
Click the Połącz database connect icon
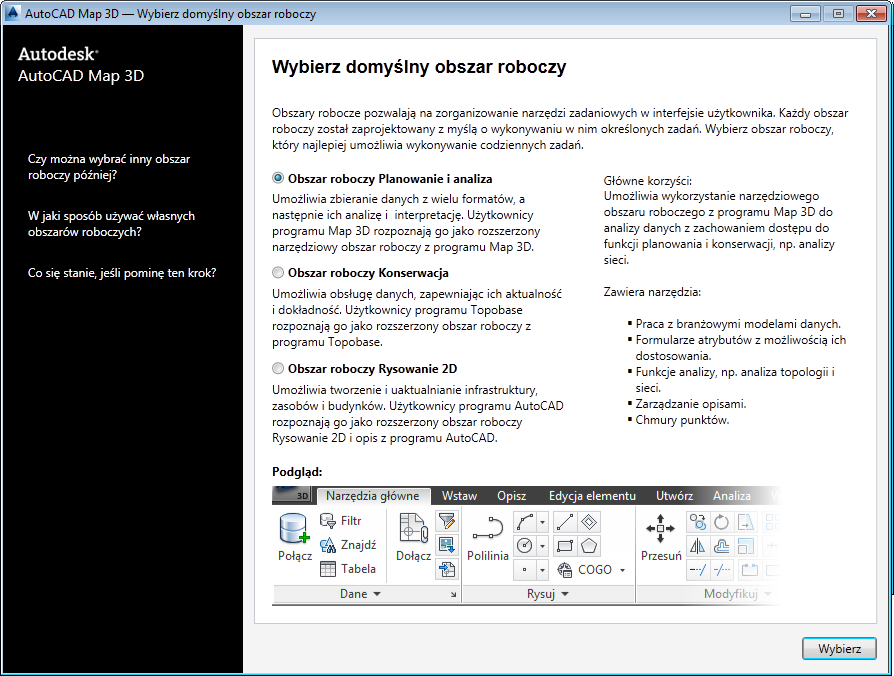tap(294, 528)
